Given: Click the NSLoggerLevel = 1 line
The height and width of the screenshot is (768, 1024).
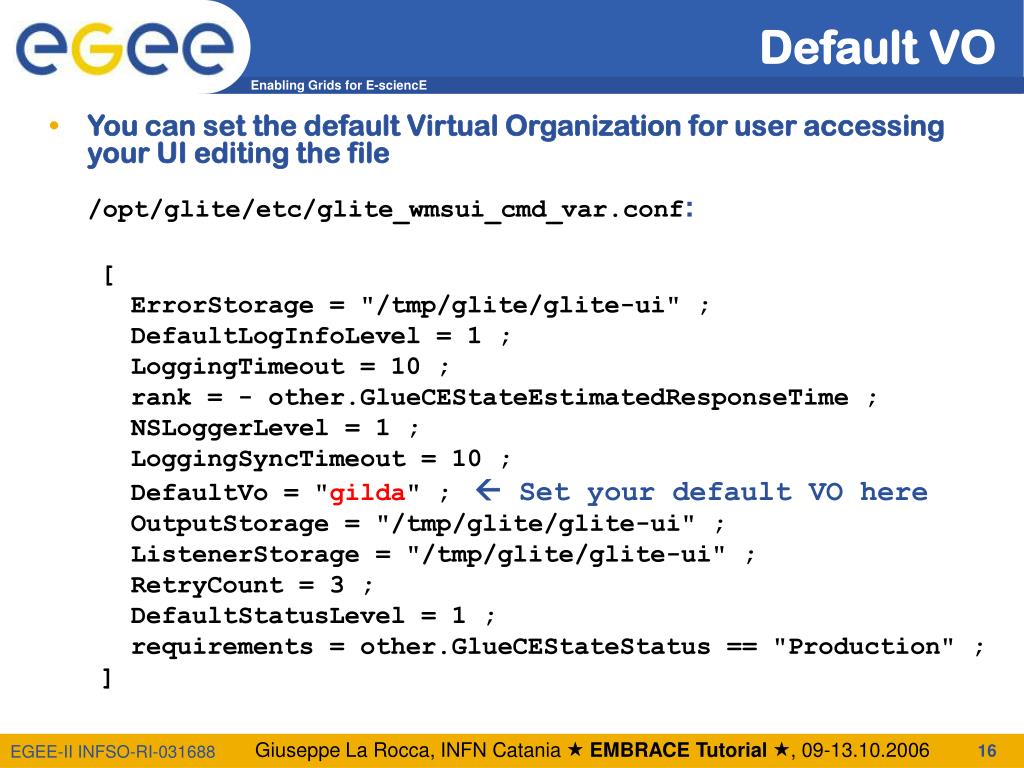Looking at the screenshot, I should tap(275, 428).
